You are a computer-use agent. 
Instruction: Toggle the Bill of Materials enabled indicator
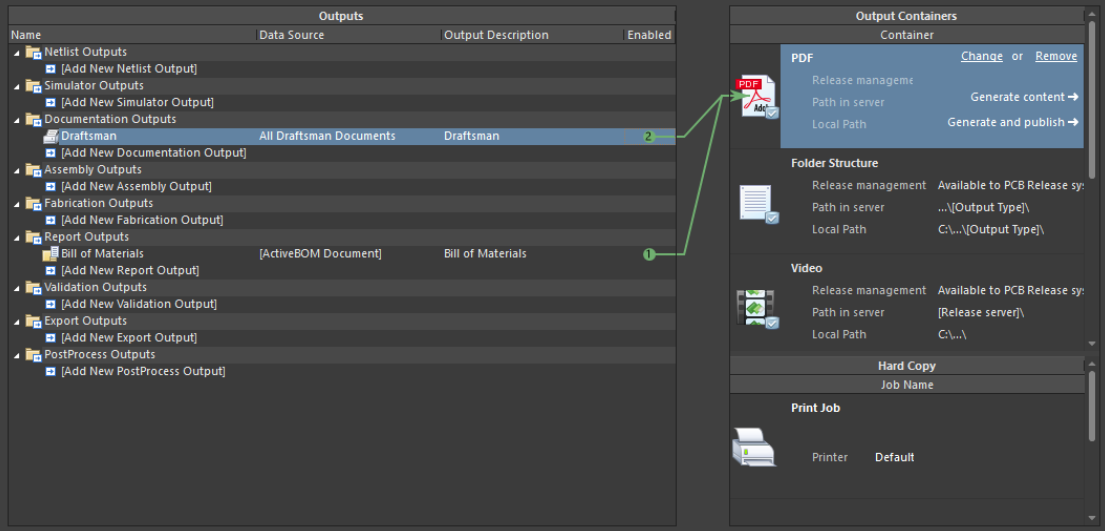[648, 254]
